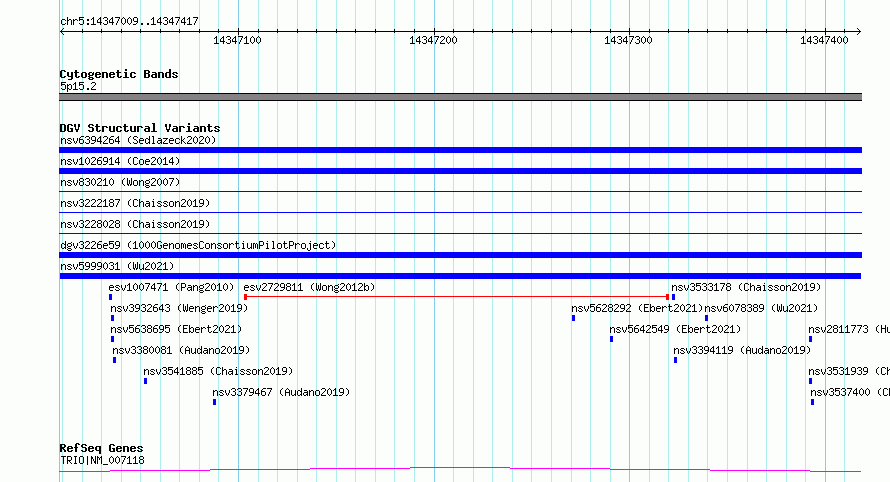This screenshot has width=890, height=482.
Task: Click the Cytogenetic Bands track title
Action: (119, 74)
